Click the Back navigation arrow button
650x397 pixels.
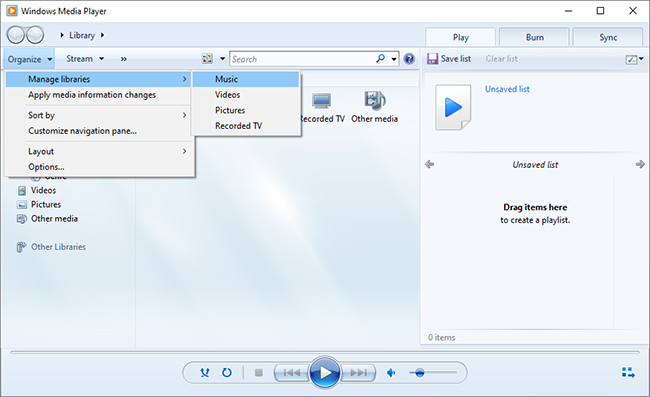pos(16,35)
